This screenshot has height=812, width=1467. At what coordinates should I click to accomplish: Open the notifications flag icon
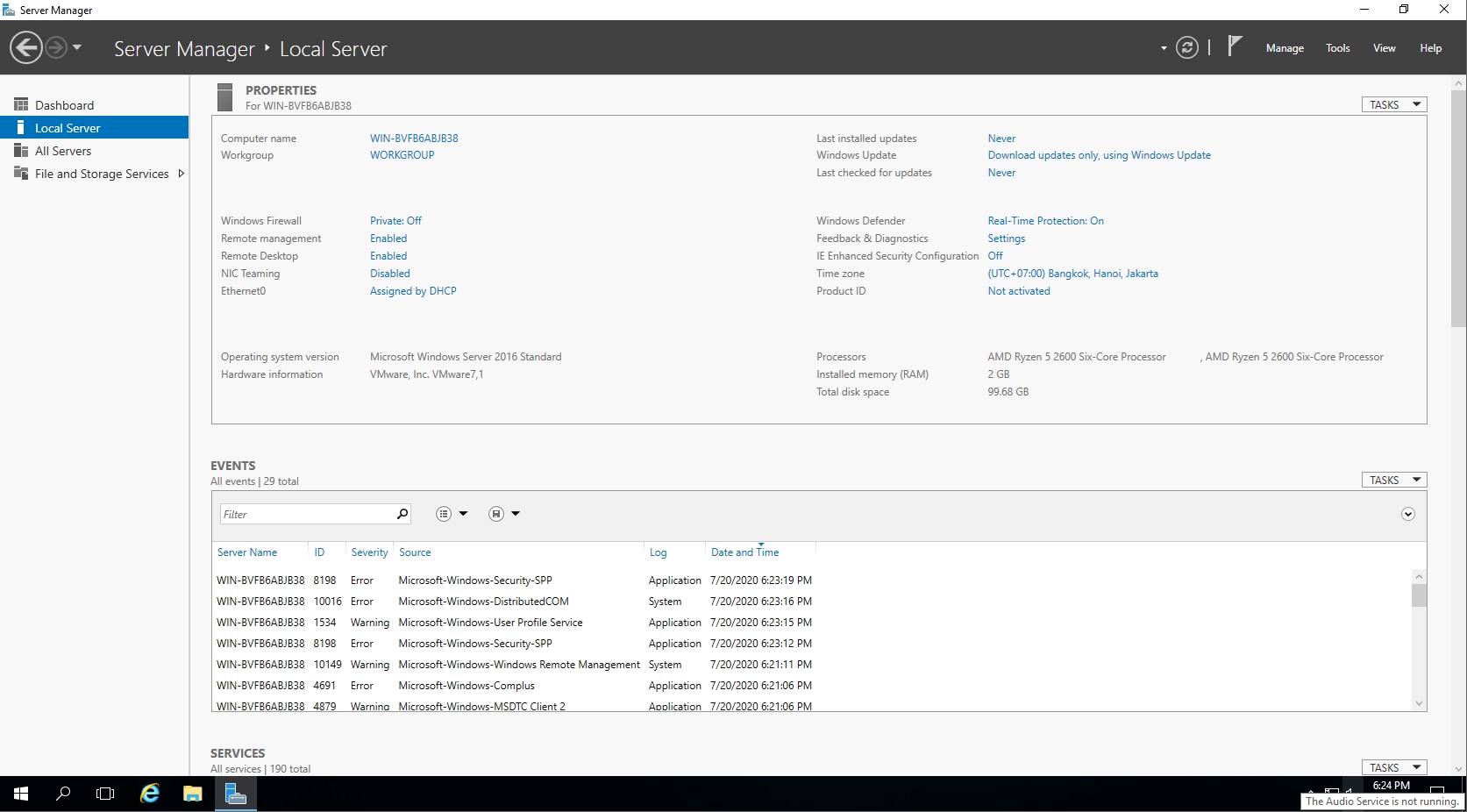[1235, 46]
